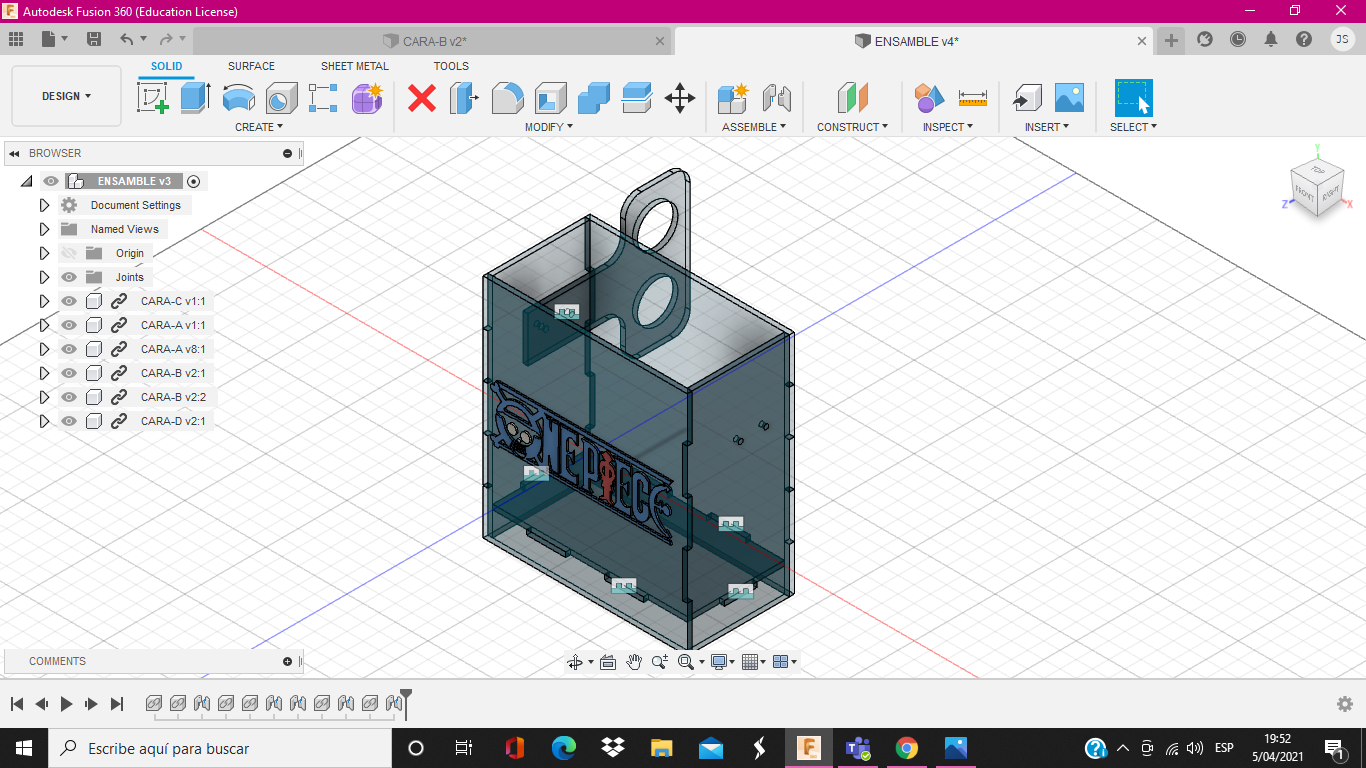Select the Extrude tool

tap(196, 98)
